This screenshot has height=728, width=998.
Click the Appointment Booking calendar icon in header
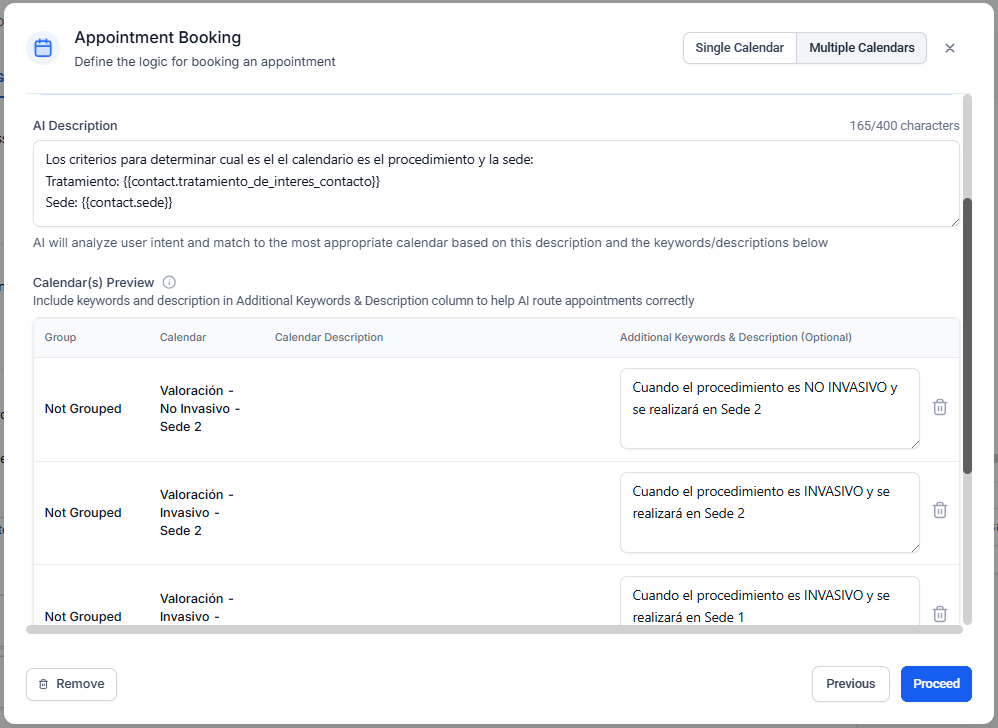43,48
